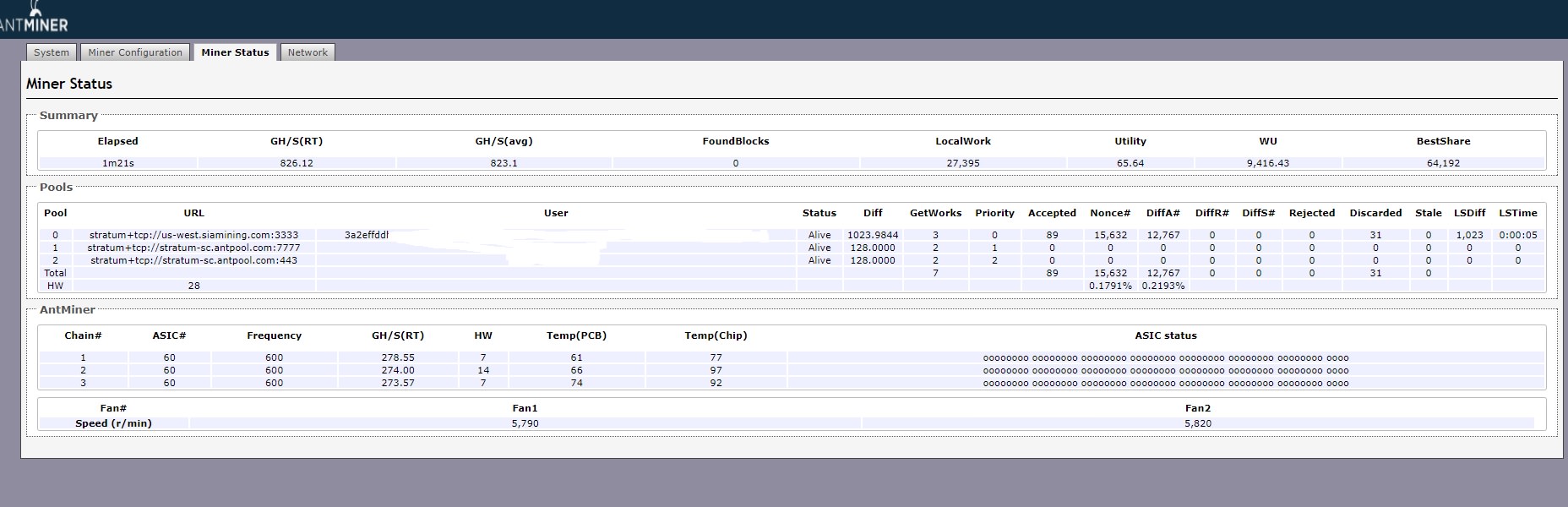
Task: Click the Temp(Chip) column header
Action: [716, 335]
